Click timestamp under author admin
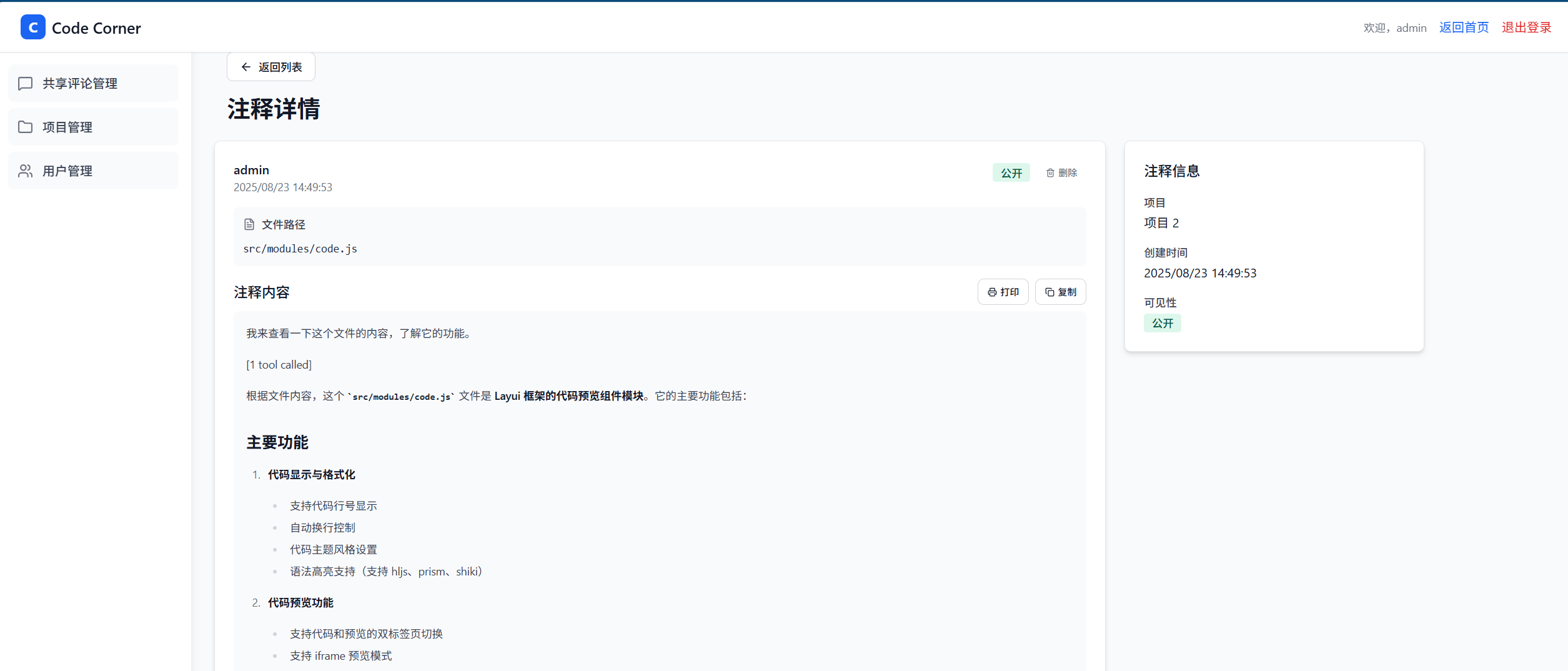This screenshot has height=671, width=1568. pos(283,187)
